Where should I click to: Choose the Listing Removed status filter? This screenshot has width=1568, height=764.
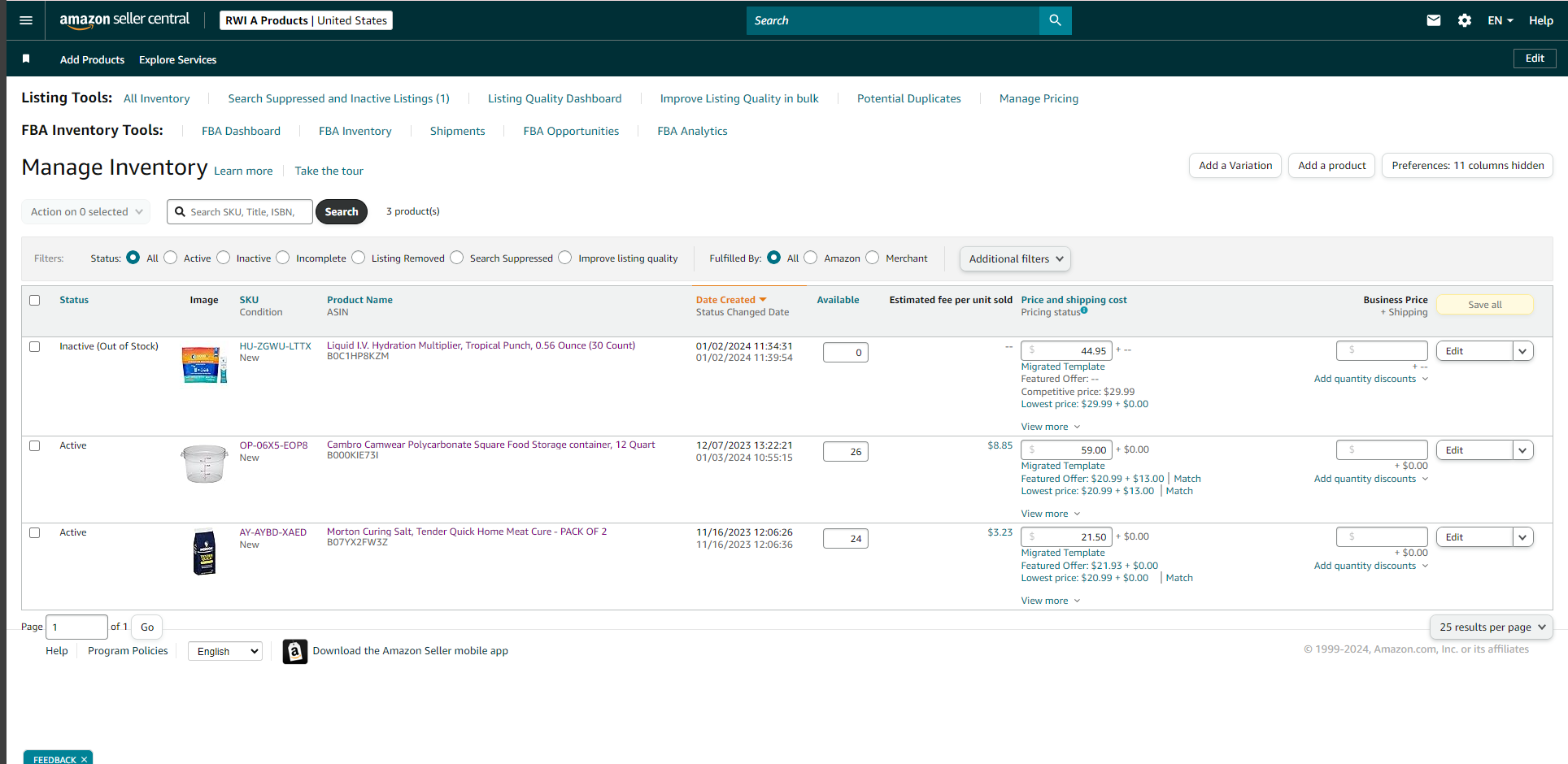(358, 258)
